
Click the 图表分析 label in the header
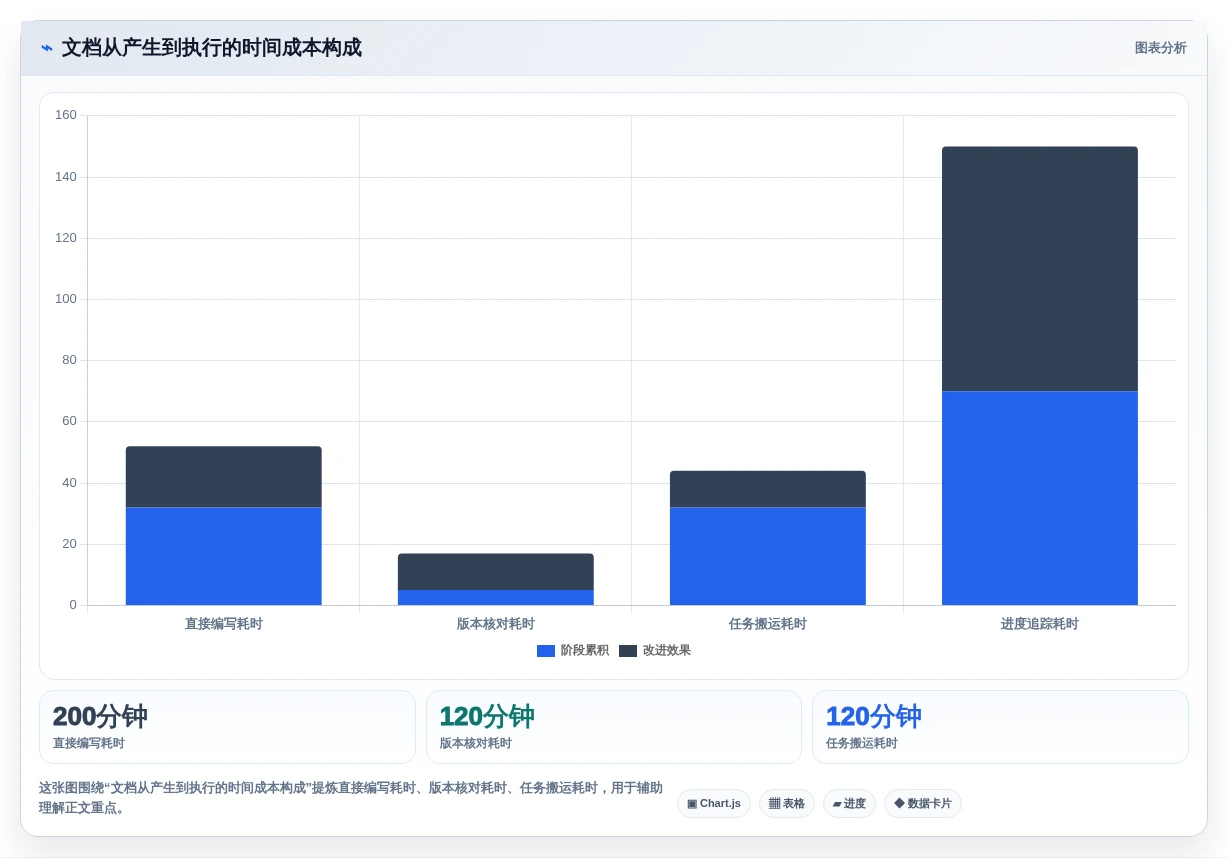(x=1160, y=48)
